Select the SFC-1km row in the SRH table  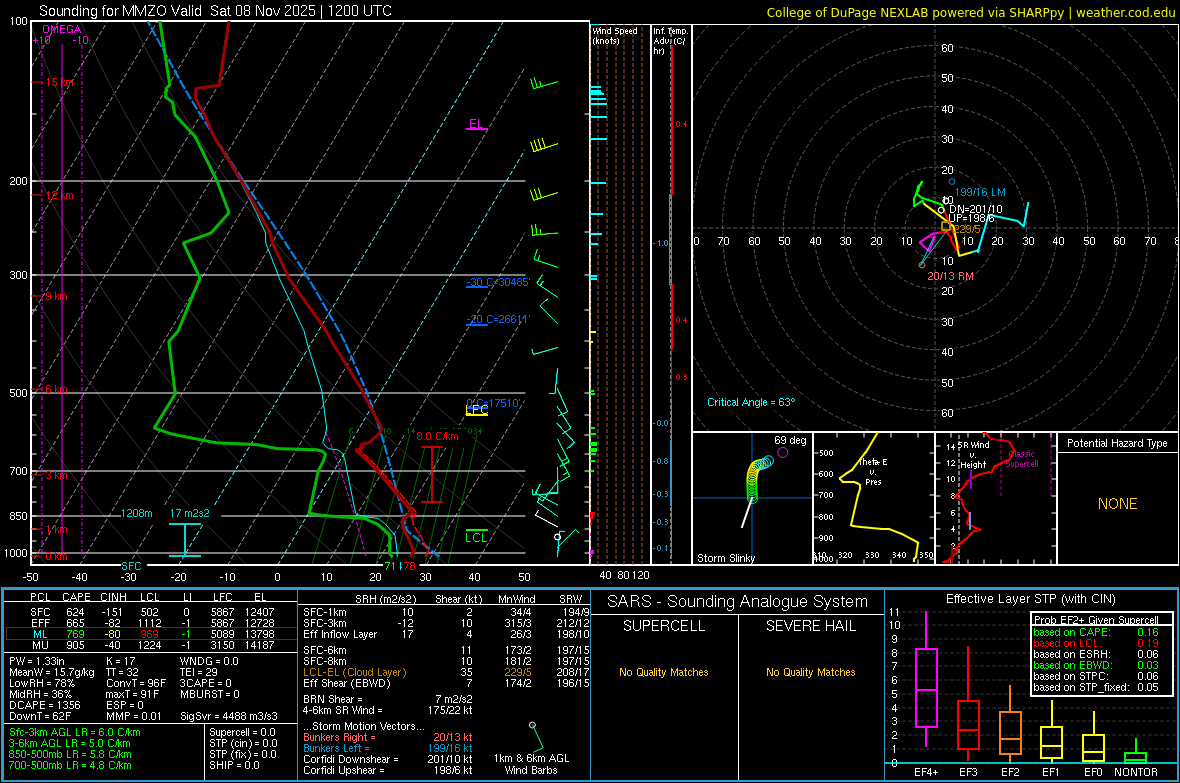coord(446,612)
